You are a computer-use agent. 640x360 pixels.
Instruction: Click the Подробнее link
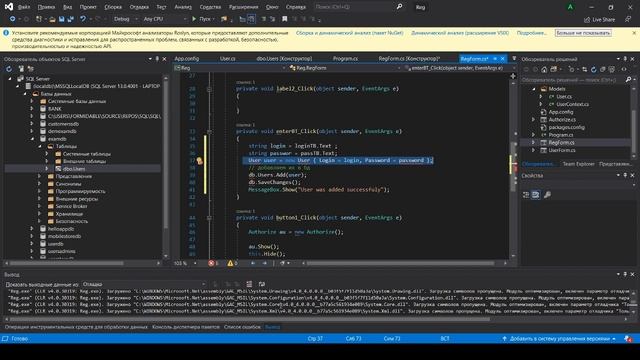[531, 33]
